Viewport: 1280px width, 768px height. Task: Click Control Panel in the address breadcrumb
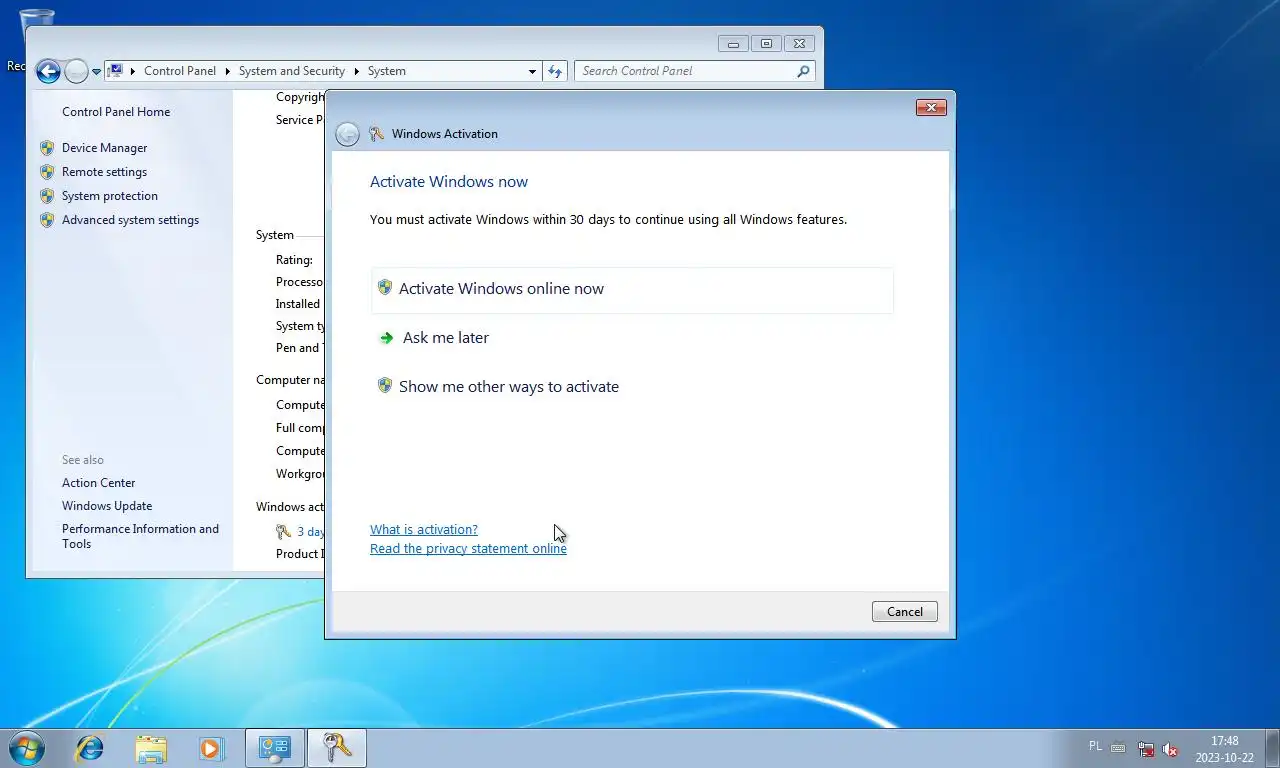pyautogui.click(x=180, y=71)
